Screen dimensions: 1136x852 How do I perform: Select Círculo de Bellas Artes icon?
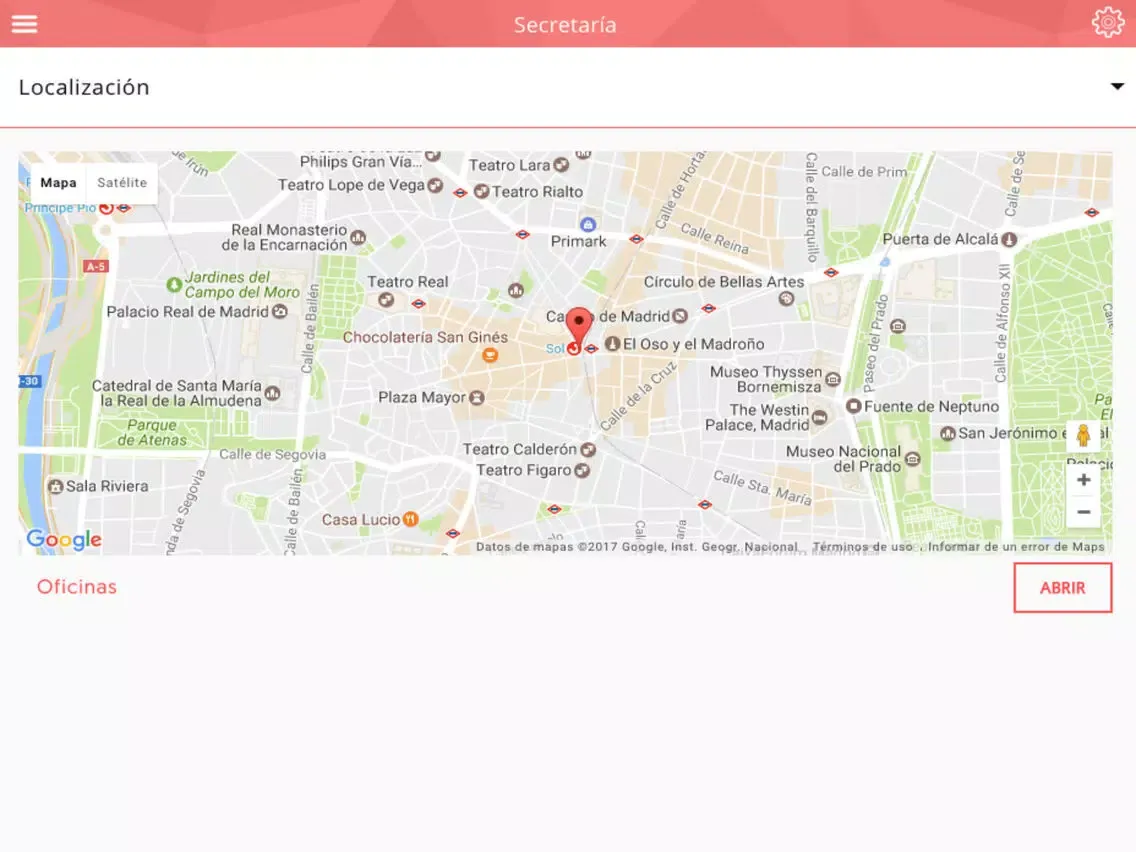(786, 298)
